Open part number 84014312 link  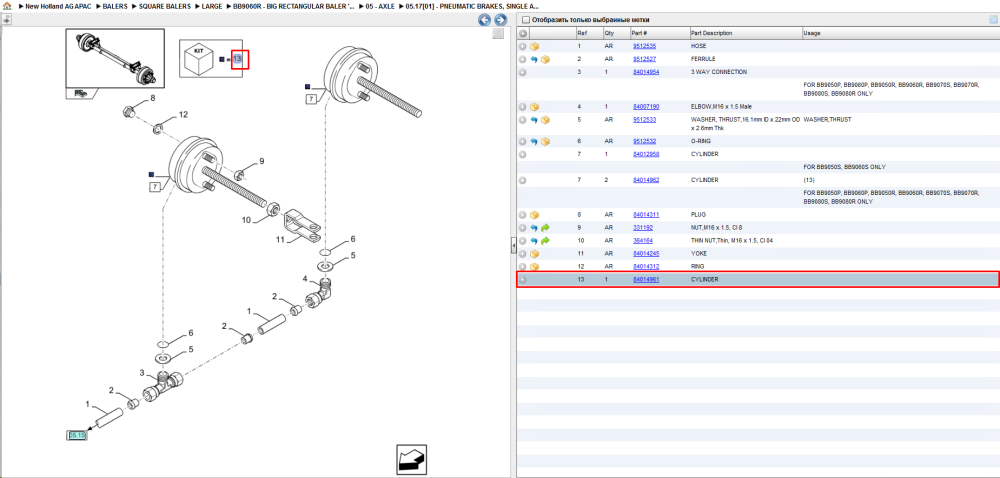pyautogui.click(x=646, y=266)
